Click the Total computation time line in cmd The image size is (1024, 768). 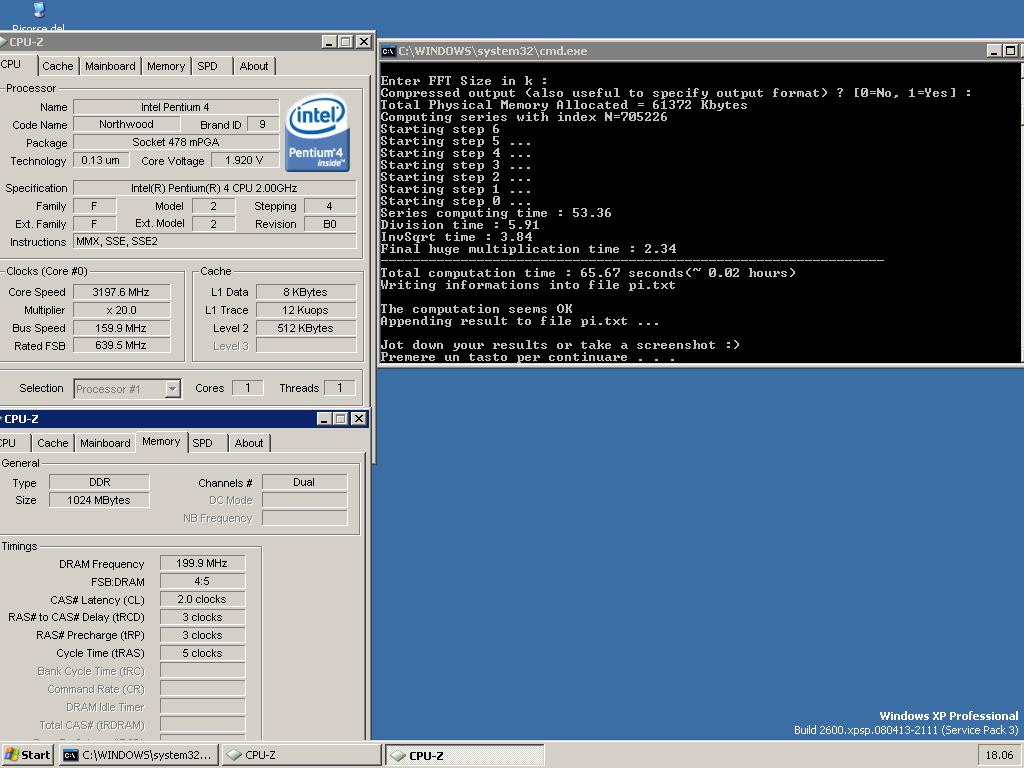pyautogui.click(x=588, y=273)
